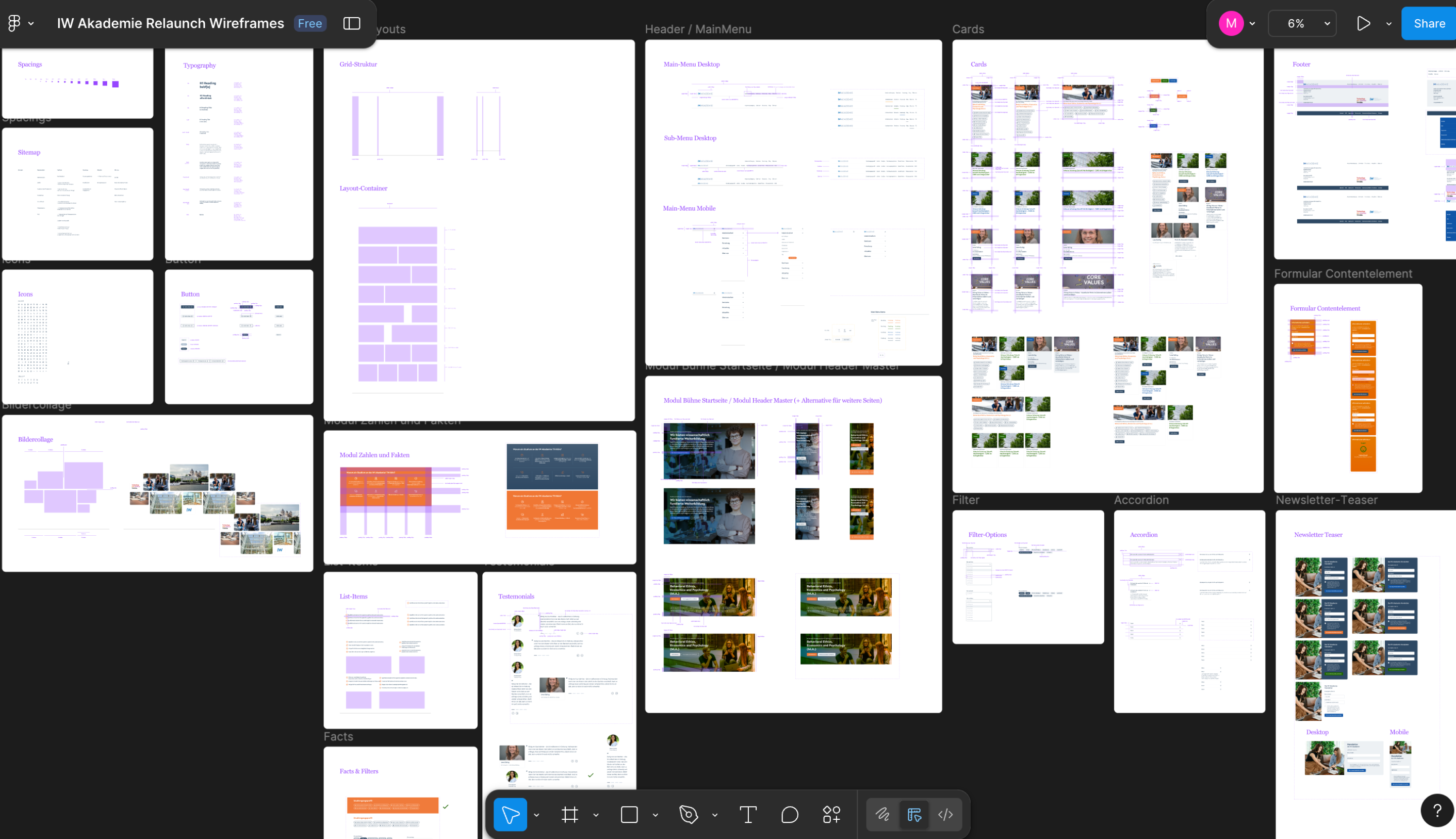Click the Cards frame label
The image size is (1456, 839).
968,29
